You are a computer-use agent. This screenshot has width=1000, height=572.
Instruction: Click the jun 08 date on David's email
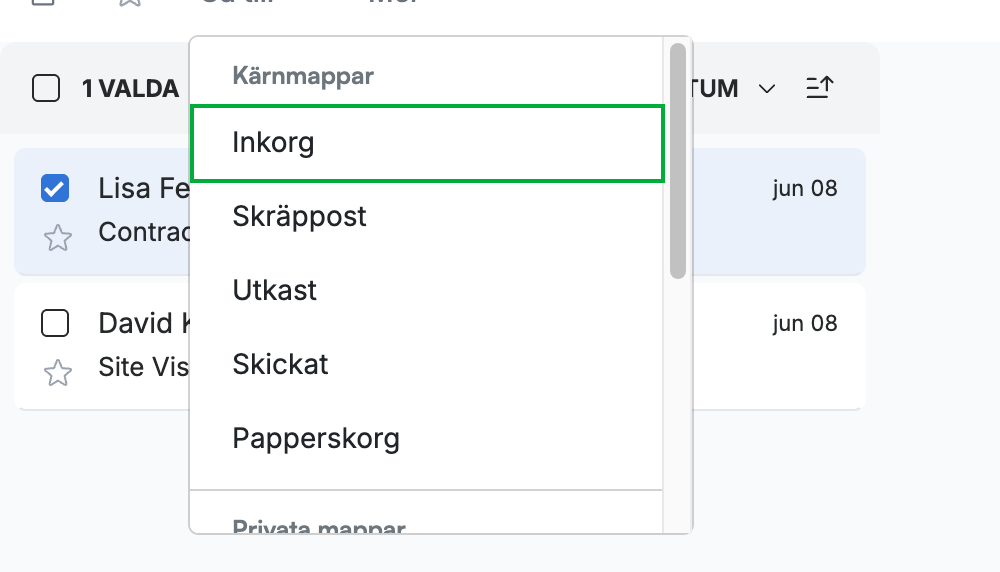[x=805, y=323]
